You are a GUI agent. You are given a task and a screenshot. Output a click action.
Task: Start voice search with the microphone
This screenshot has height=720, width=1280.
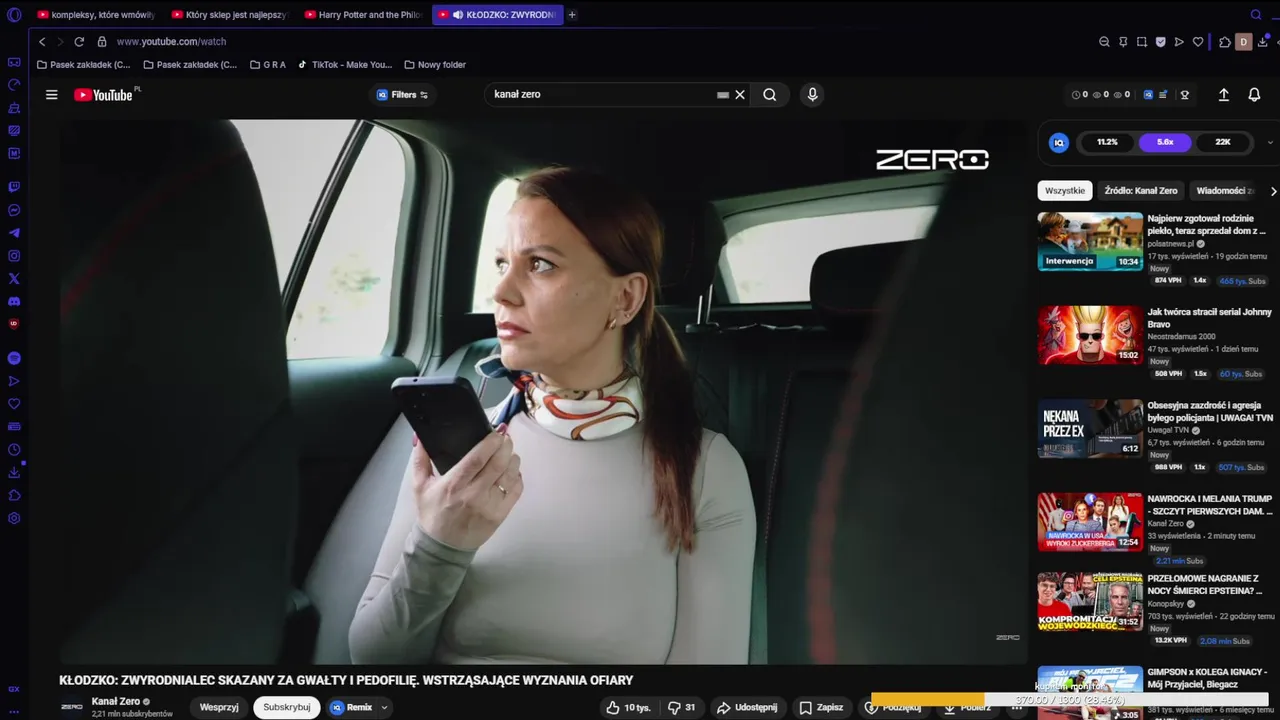(x=812, y=95)
